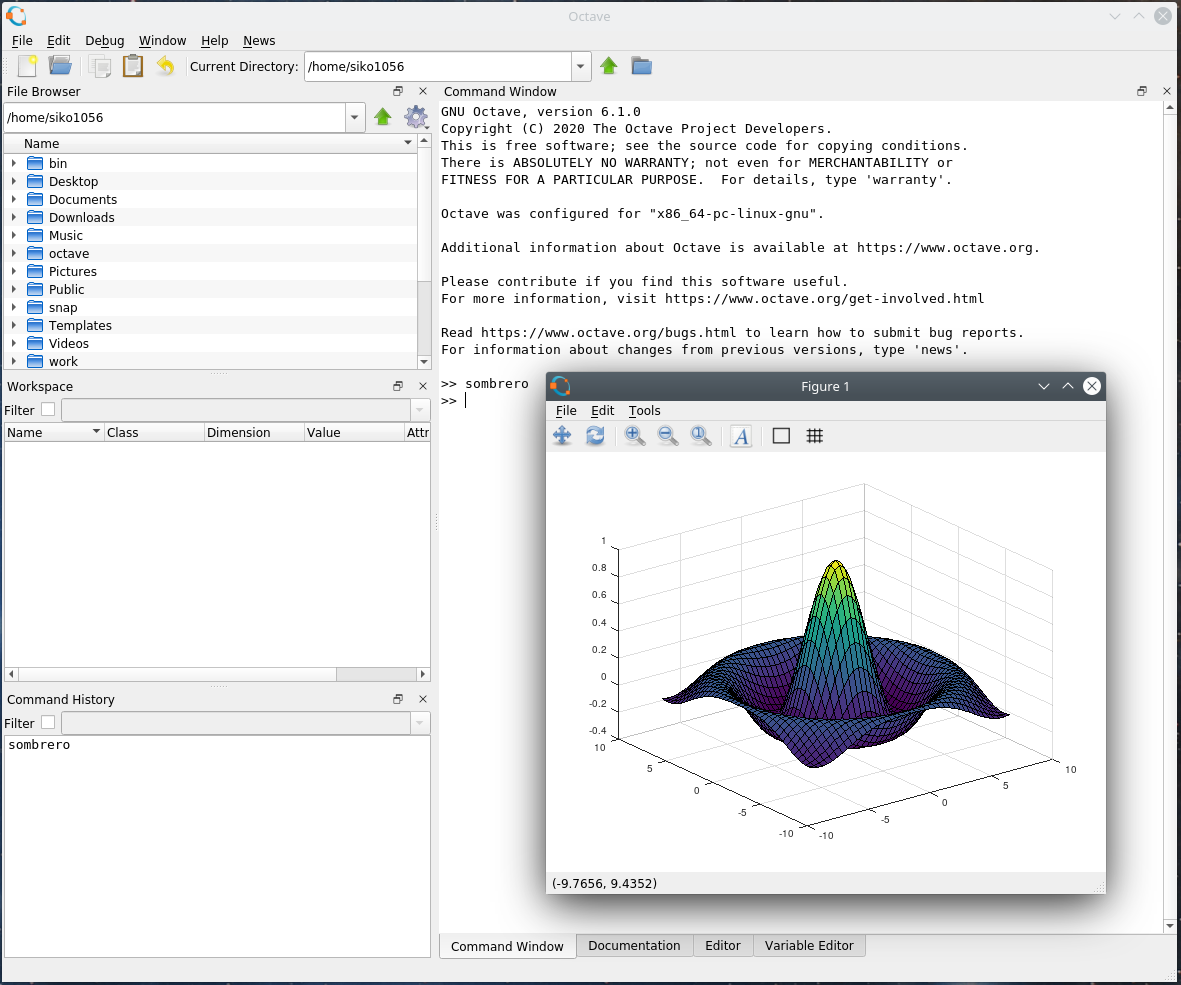Activate Zoom In in Figure 1
Image resolution: width=1181 pixels, height=985 pixels.
coord(635,435)
